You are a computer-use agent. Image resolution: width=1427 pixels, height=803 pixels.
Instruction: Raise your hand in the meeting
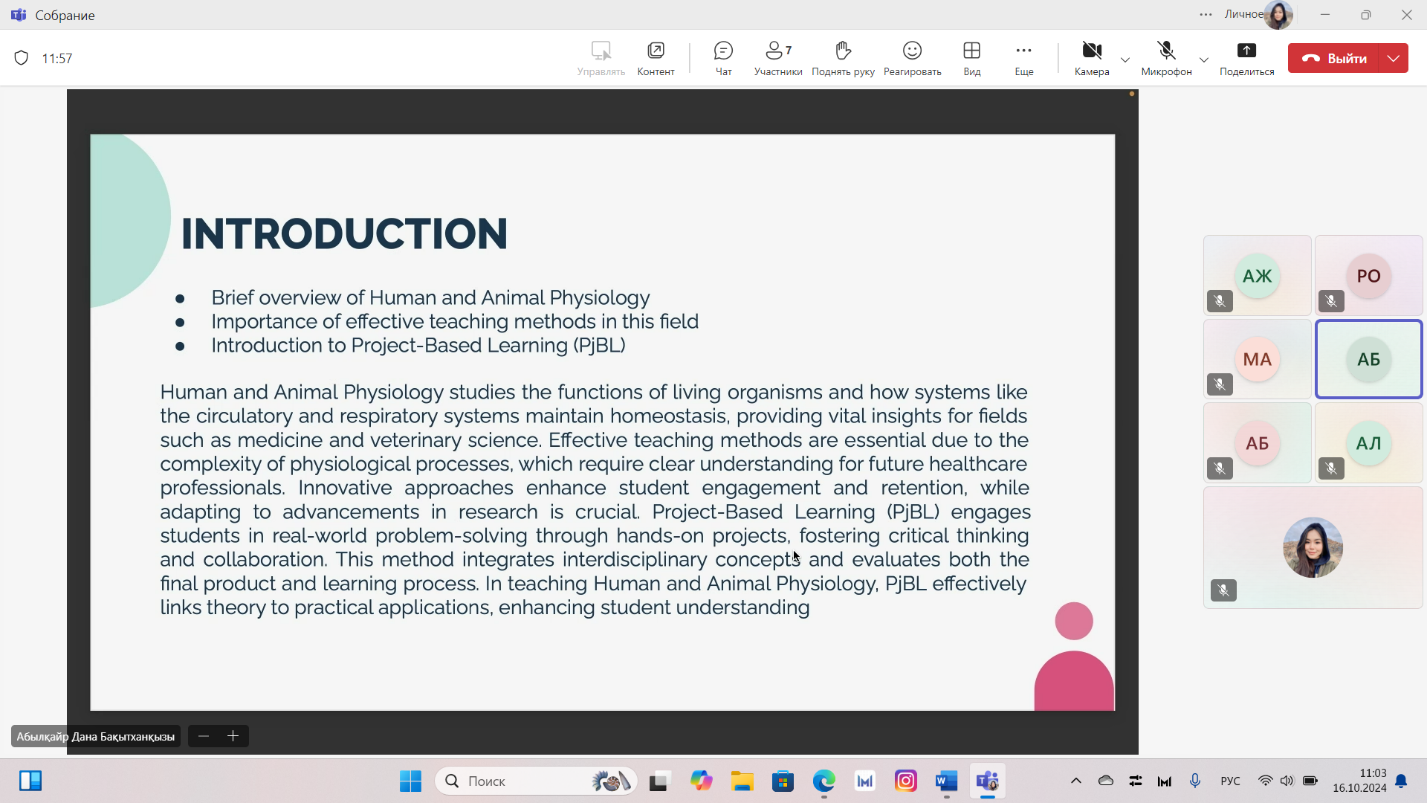[x=843, y=58]
